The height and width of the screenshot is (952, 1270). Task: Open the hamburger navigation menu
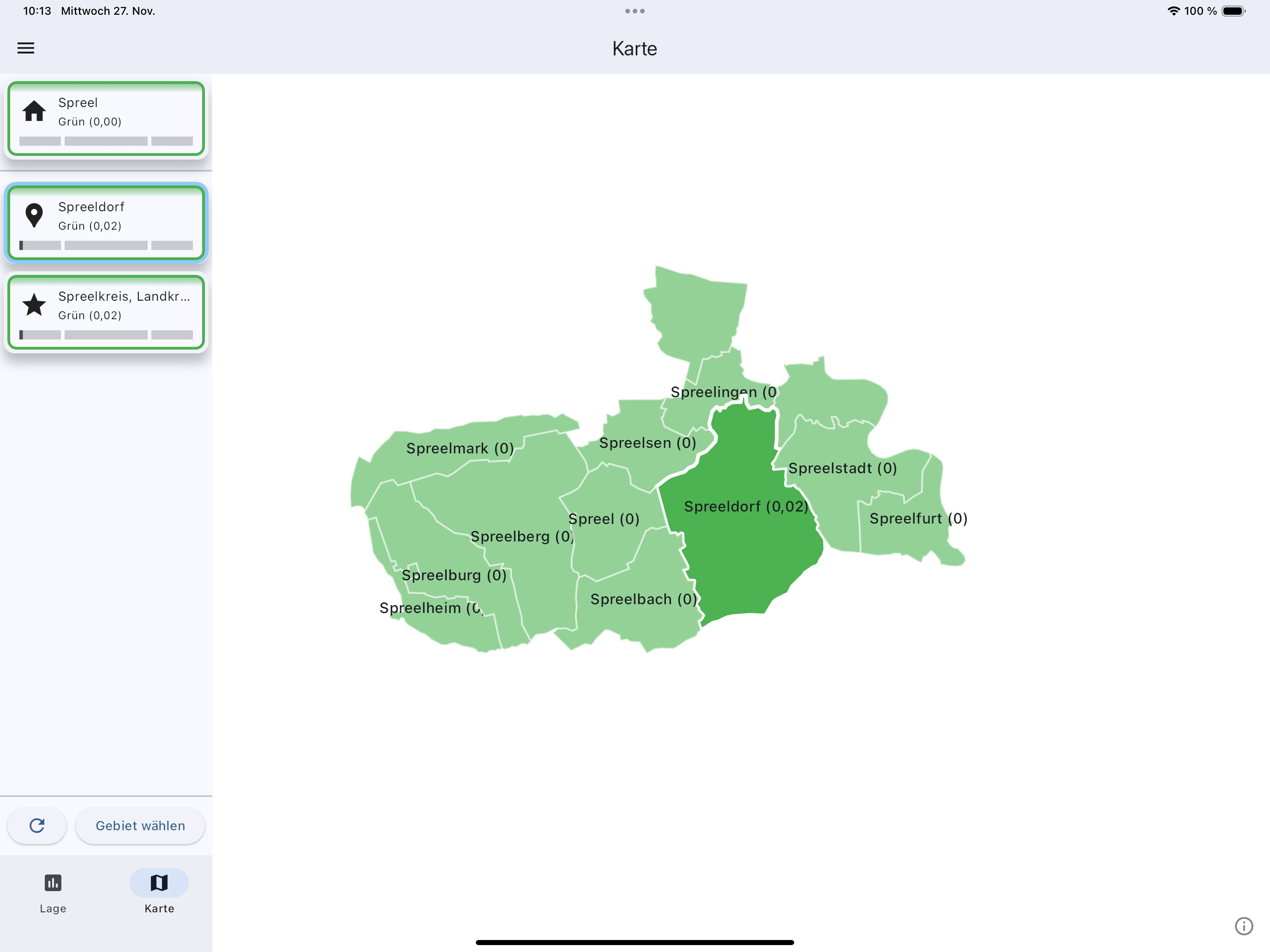(x=26, y=48)
